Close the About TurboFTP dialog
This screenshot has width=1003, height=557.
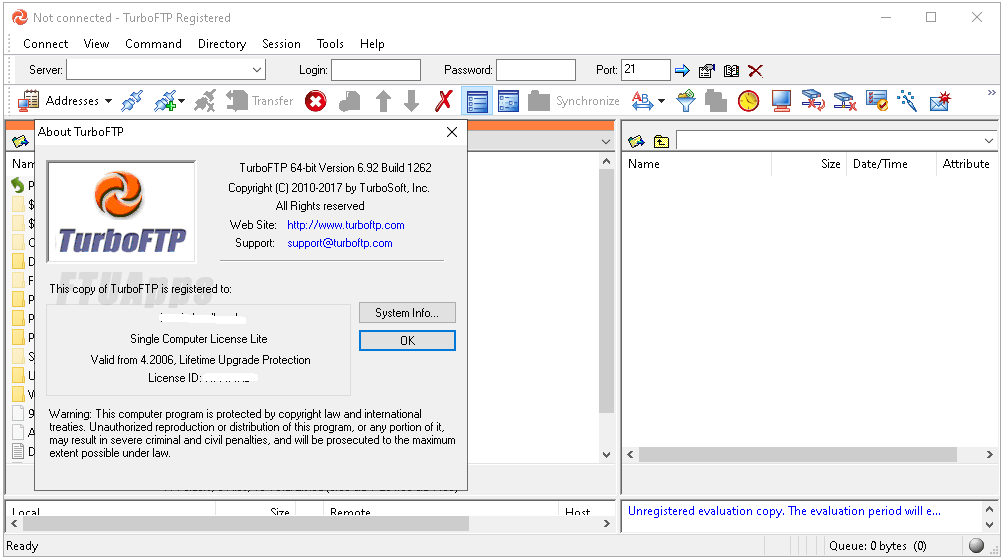click(452, 132)
